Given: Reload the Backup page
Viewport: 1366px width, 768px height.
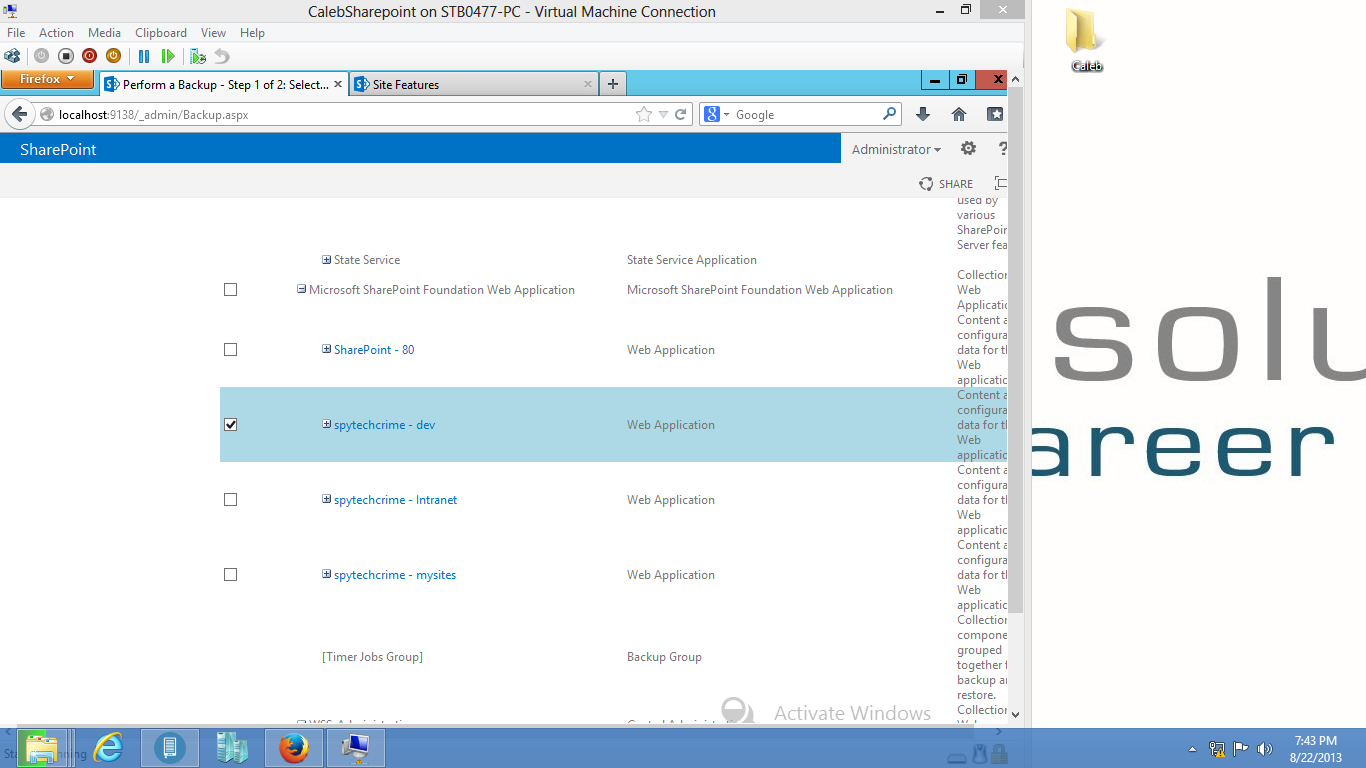Looking at the screenshot, I should pyautogui.click(x=681, y=114).
